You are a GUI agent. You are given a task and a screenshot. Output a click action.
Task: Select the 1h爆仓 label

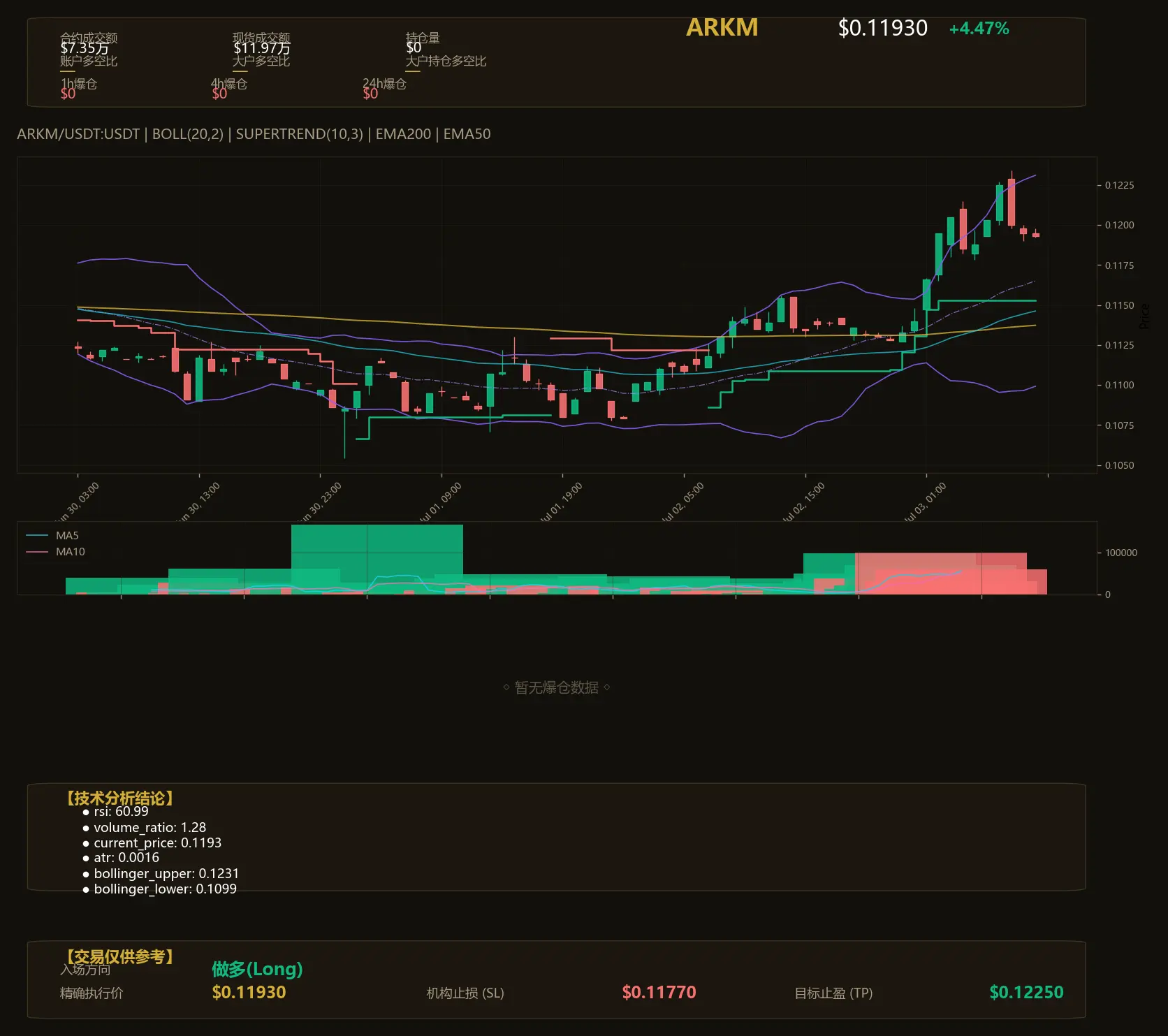(x=79, y=84)
